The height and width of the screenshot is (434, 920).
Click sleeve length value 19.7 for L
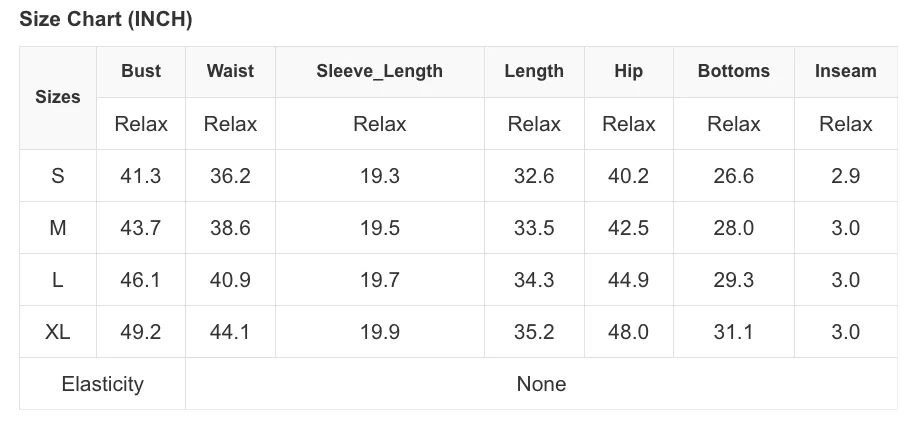380,280
